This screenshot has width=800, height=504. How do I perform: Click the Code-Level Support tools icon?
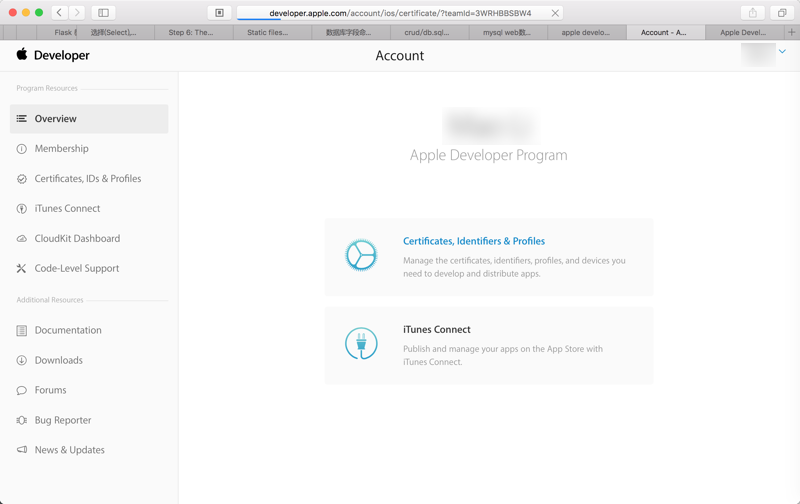(21, 268)
